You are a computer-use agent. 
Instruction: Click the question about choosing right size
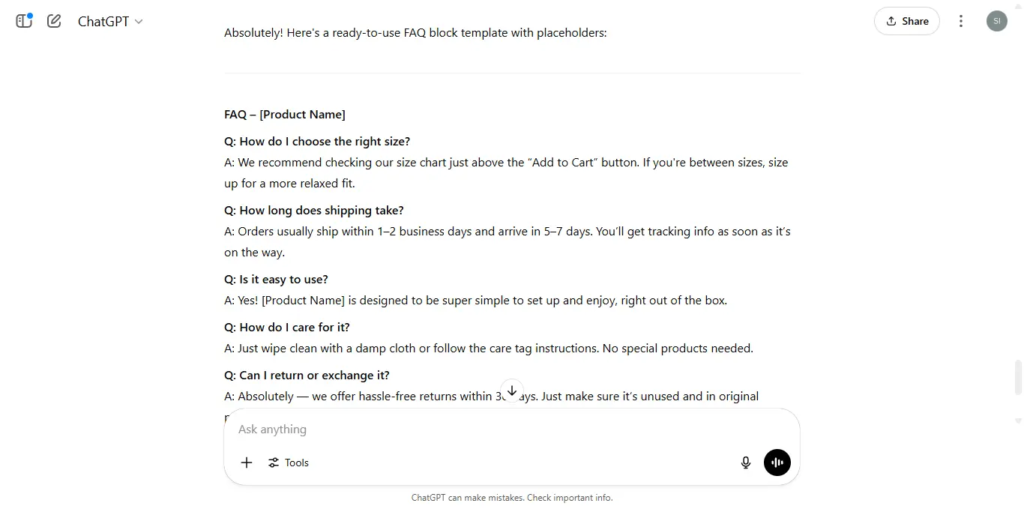pos(317,141)
